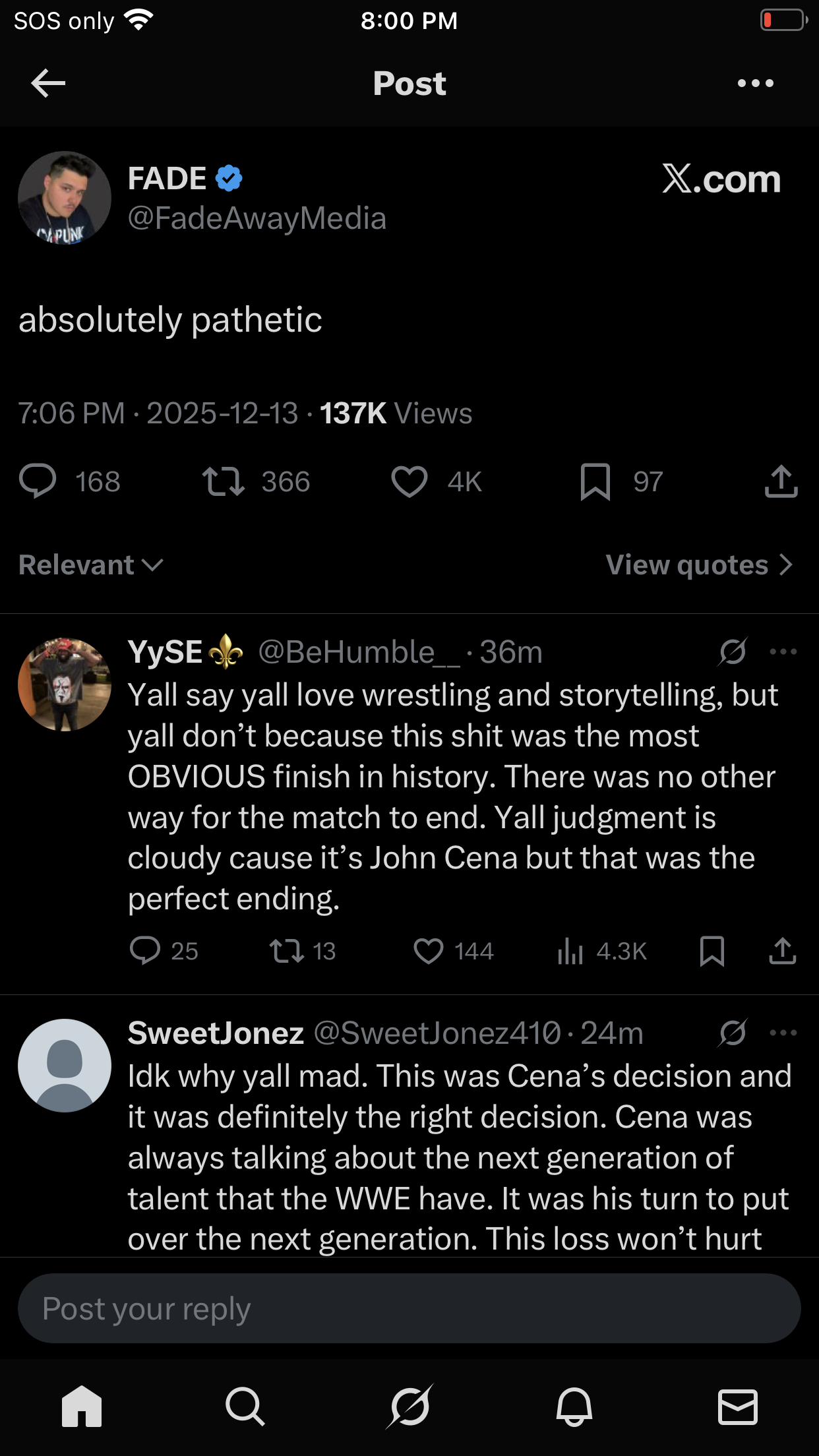Screen dimensions: 819x1456
Task: Switch to the Notifications bell tab
Action: tap(574, 1407)
